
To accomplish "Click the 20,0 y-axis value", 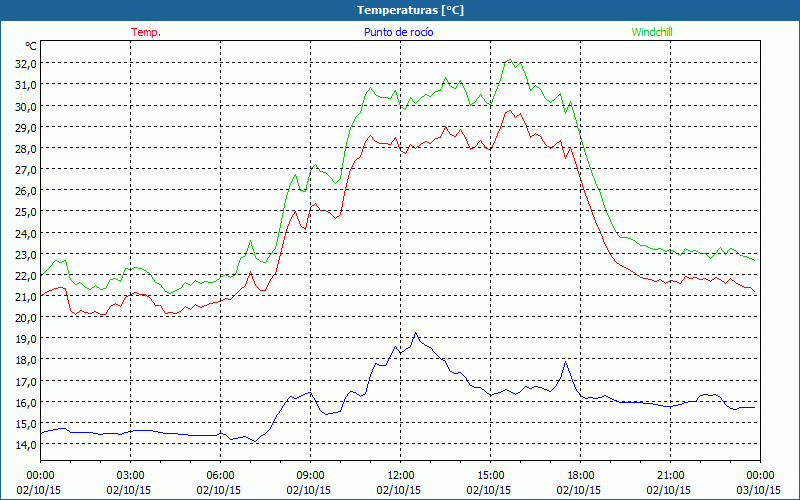I will (x=26, y=318).
